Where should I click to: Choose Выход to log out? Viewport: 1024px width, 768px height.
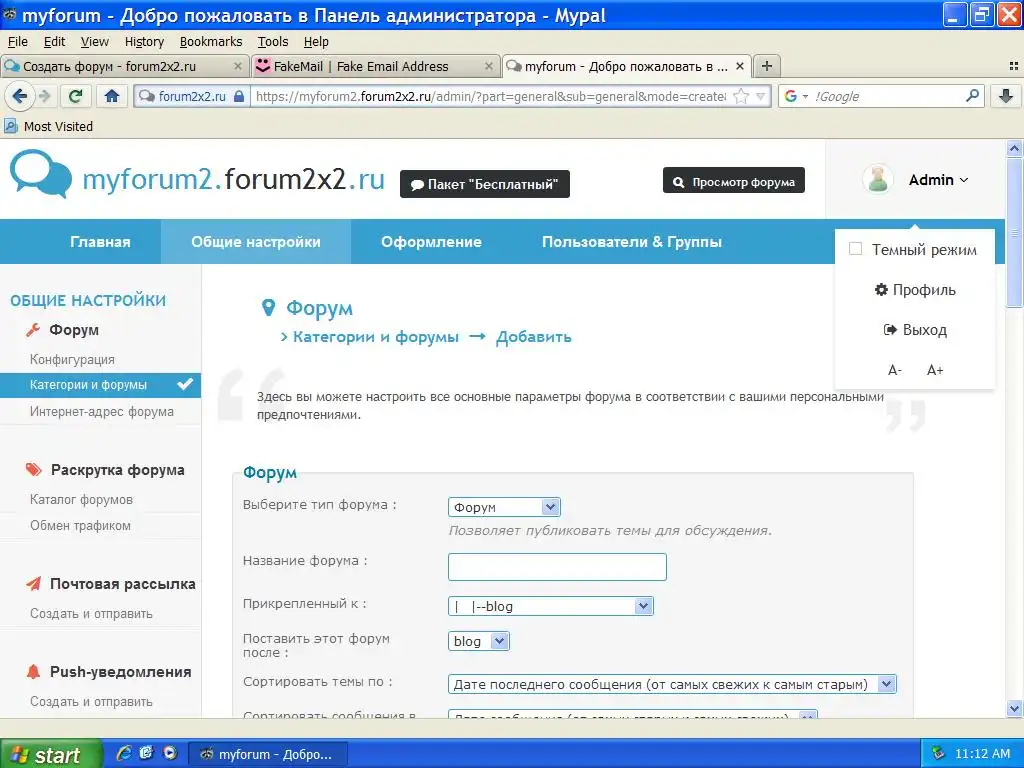(x=915, y=330)
